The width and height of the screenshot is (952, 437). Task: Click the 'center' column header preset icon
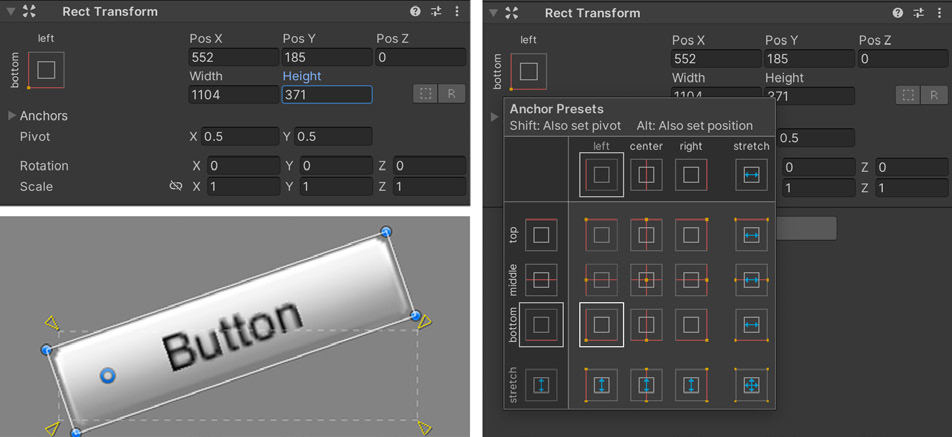[646, 175]
